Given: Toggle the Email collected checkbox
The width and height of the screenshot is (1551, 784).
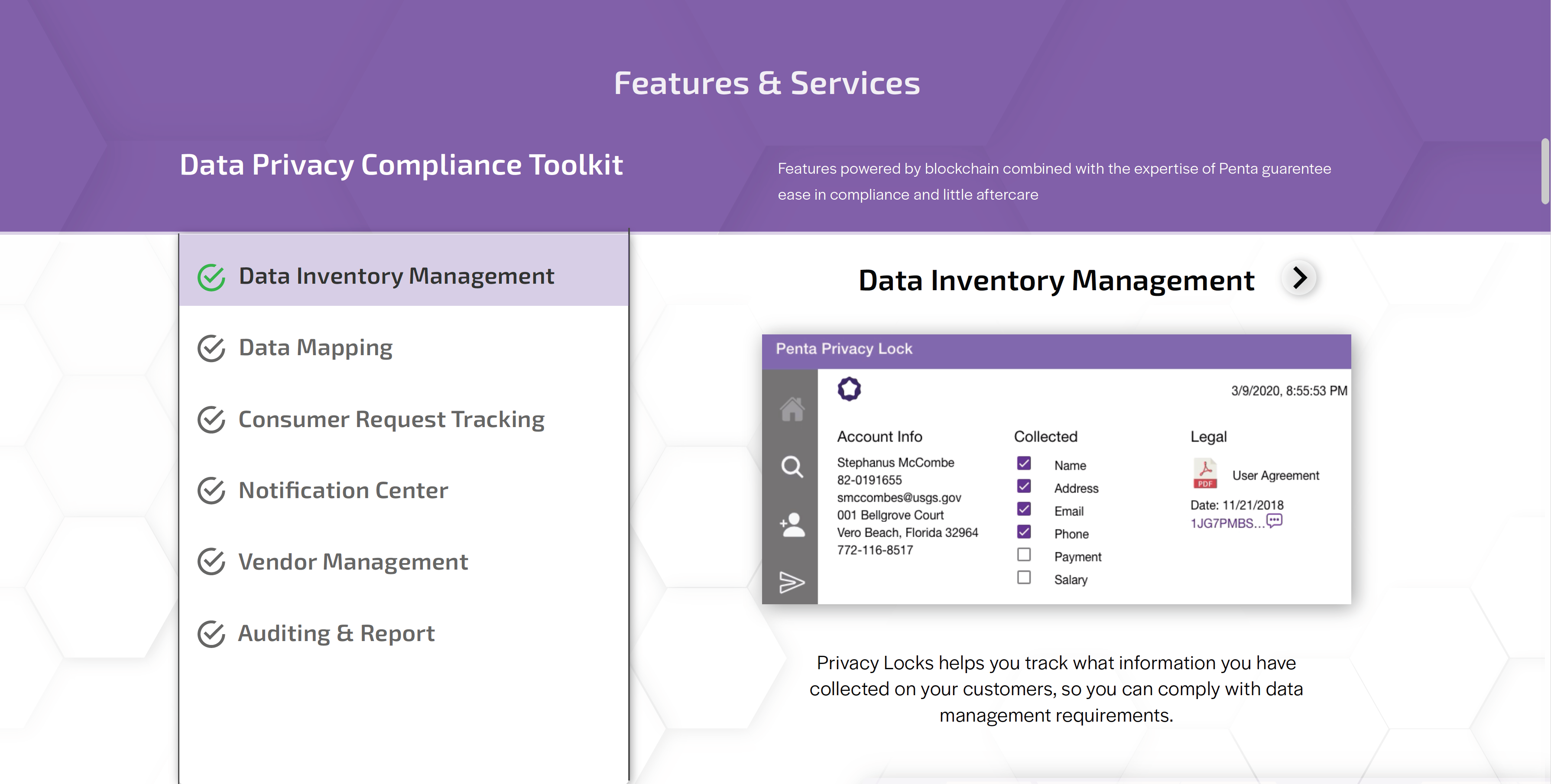Looking at the screenshot, I should 1024,509.
